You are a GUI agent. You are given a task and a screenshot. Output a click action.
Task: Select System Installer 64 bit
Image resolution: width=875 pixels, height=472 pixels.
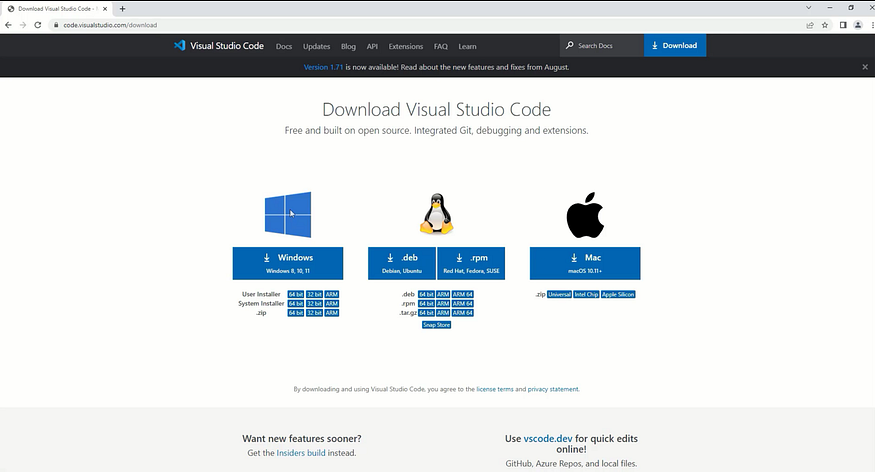(x=296, y=304)
